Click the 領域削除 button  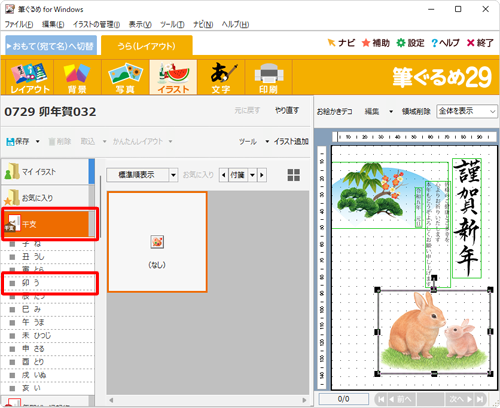coord(416,111)
